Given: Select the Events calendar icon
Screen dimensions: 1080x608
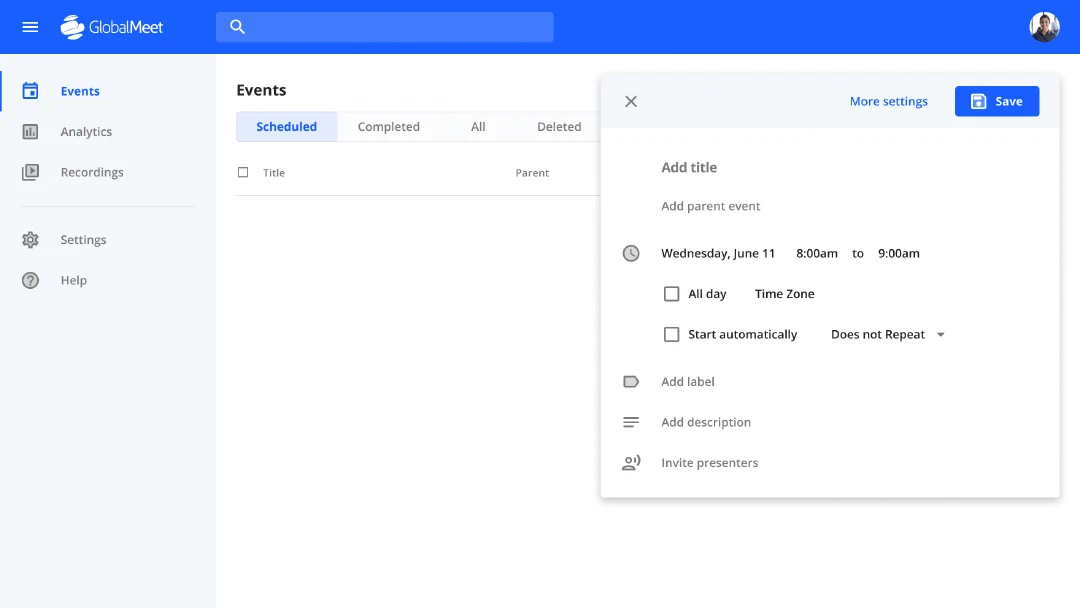Looking at the screenshot, I should (x=30, y=91).
